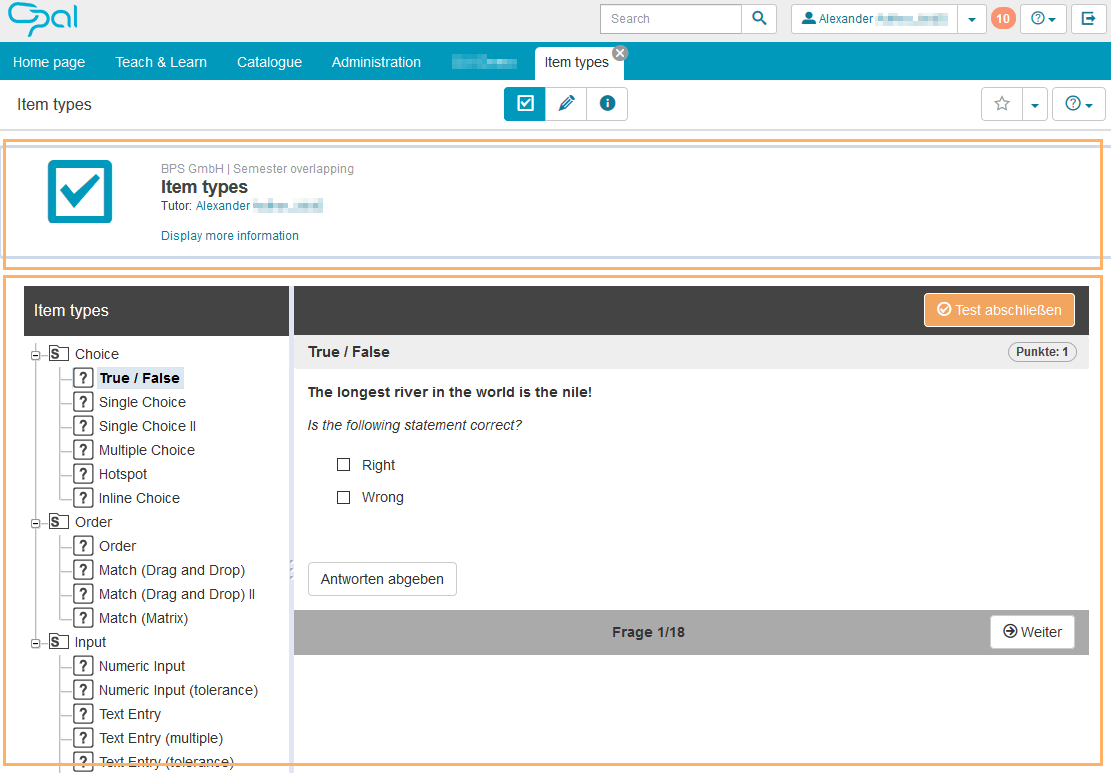Click the star favorite icon

pos(1002,104)
